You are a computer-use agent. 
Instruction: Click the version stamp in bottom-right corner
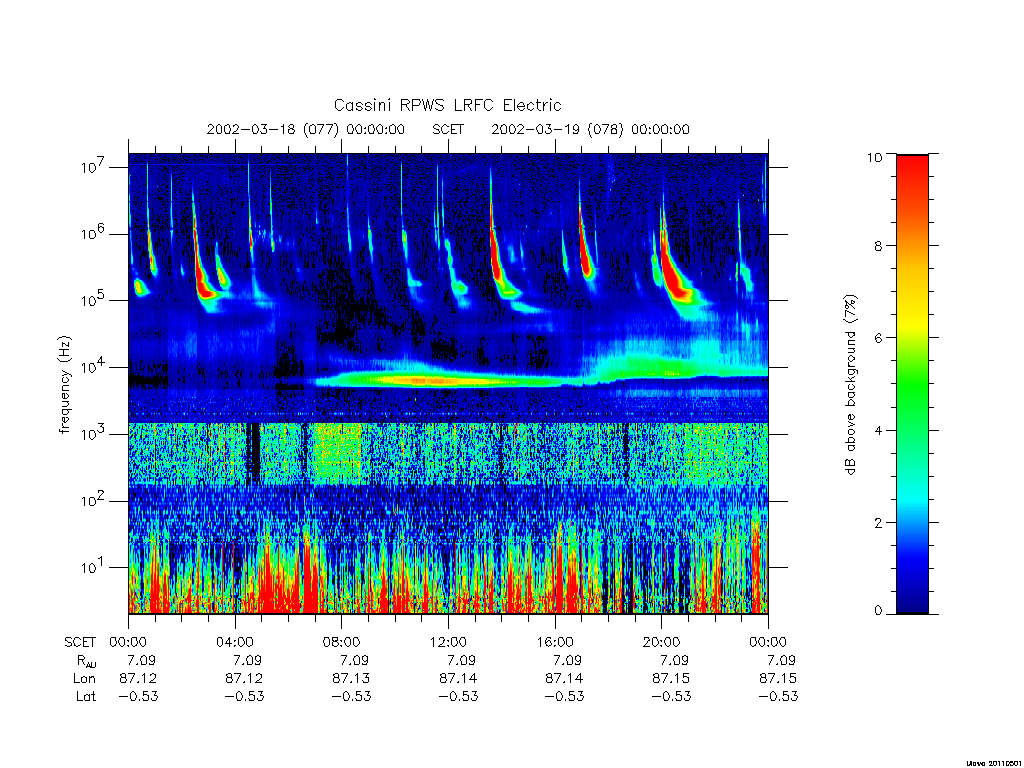(x=994, y=763)
